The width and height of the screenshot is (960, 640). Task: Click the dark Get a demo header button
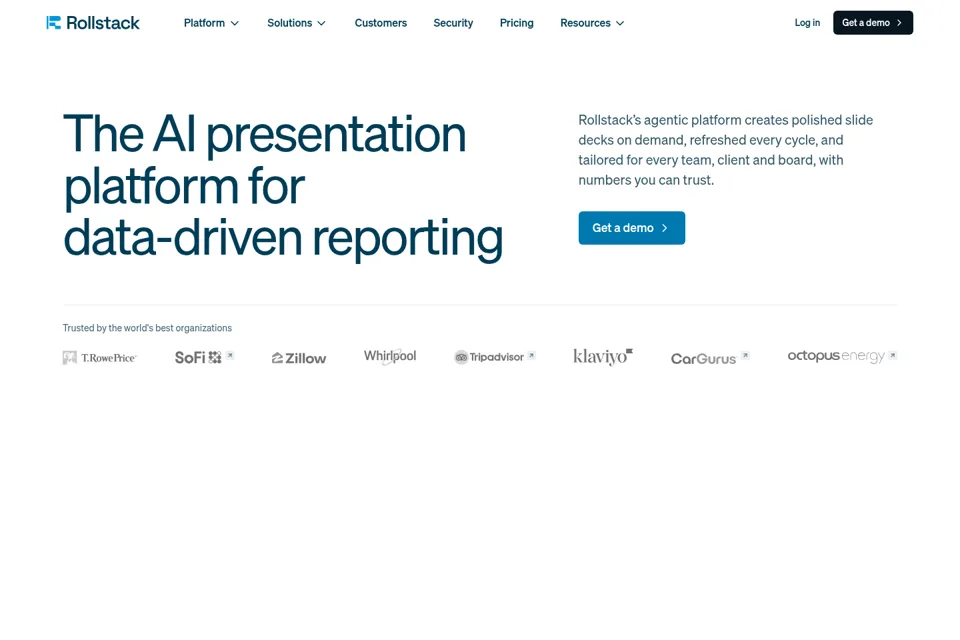pos(872,23)
